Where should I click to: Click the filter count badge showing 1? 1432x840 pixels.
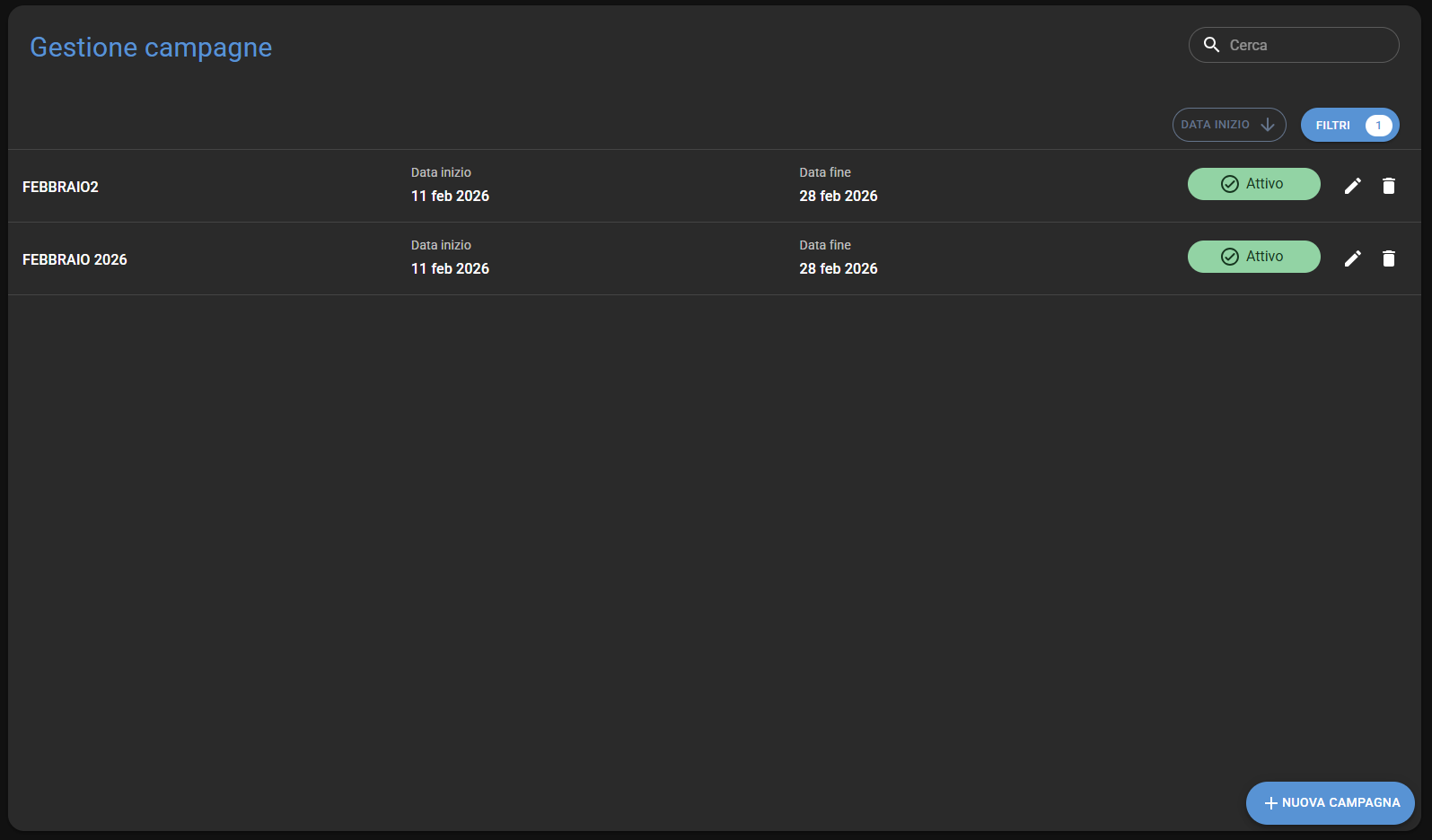click(1378, 126)
